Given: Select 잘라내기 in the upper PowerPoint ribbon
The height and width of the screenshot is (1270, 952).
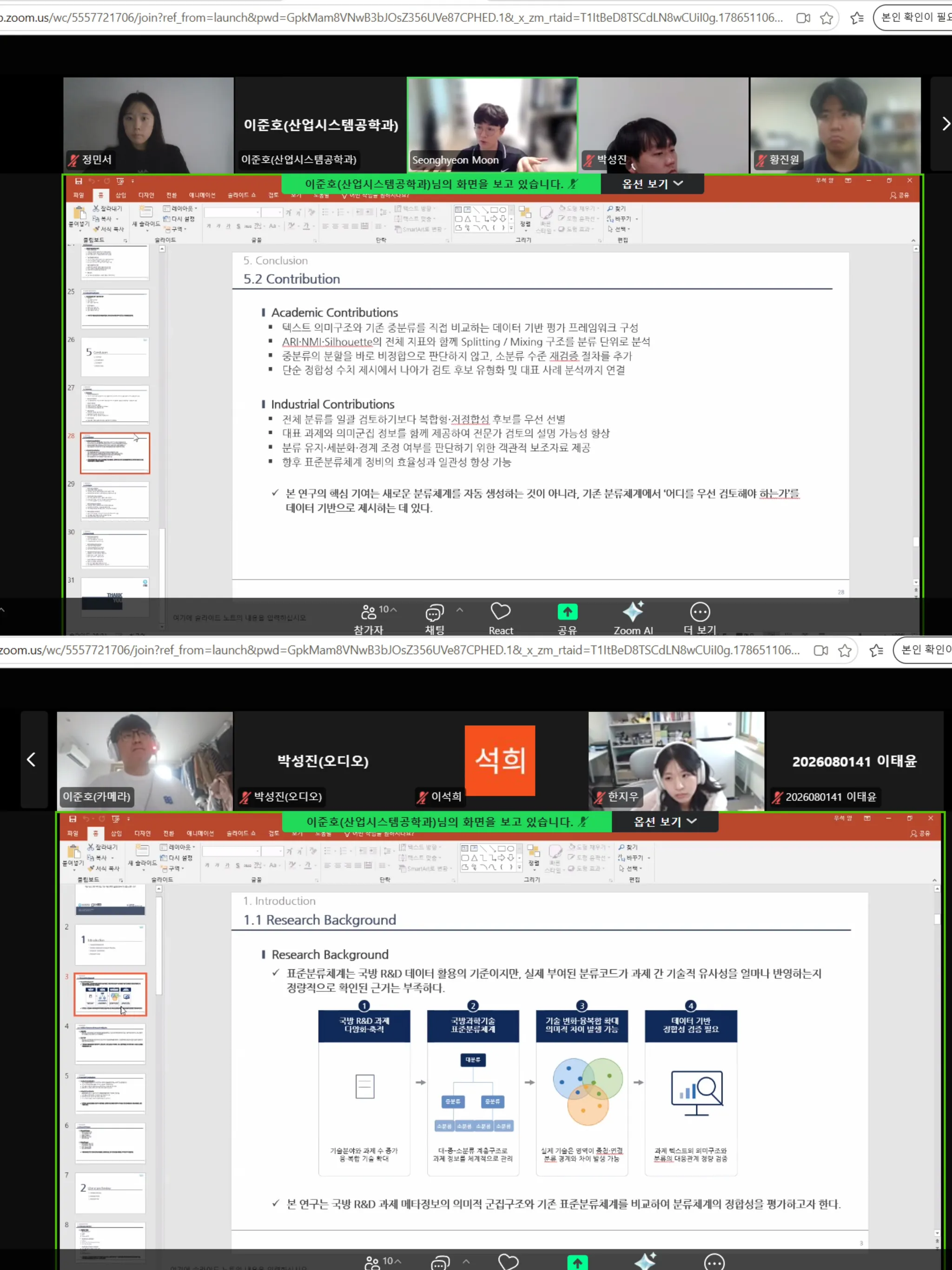Looking at the screenshot, I should coord(107,208).
